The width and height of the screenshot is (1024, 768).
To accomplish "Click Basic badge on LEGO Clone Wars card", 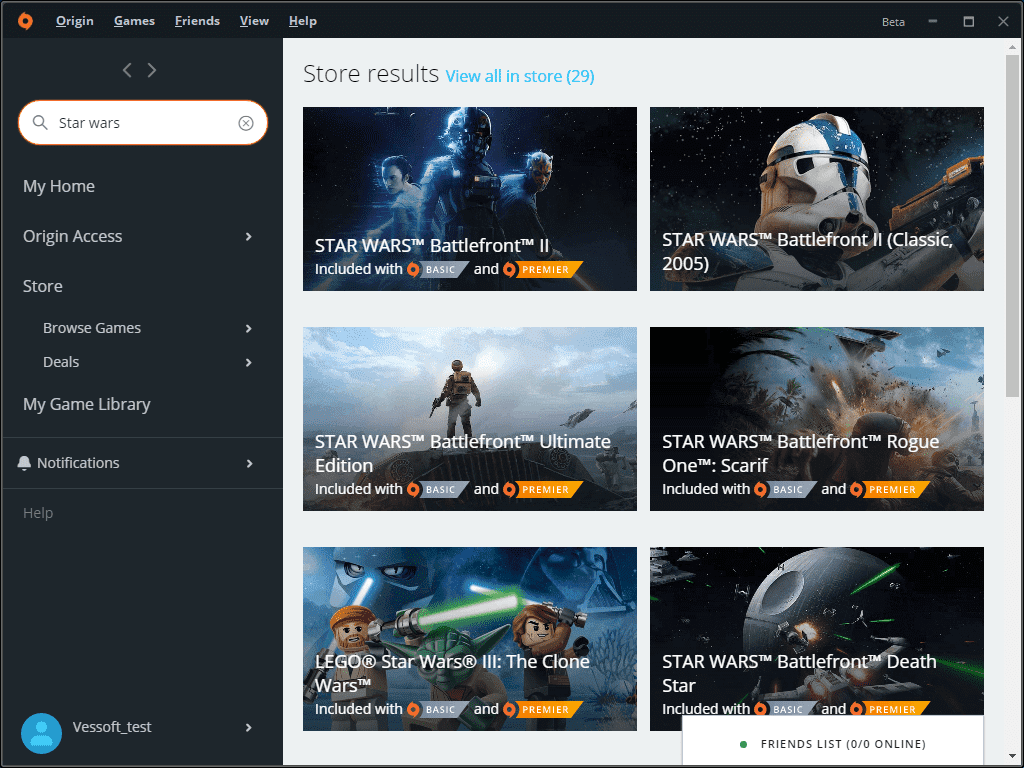I will tap(437, 709).
